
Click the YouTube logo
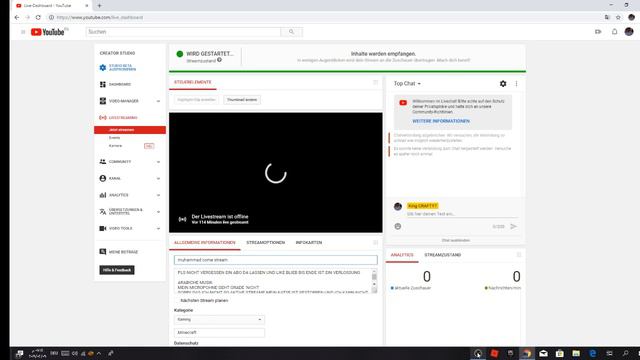(x=48, y=32)
